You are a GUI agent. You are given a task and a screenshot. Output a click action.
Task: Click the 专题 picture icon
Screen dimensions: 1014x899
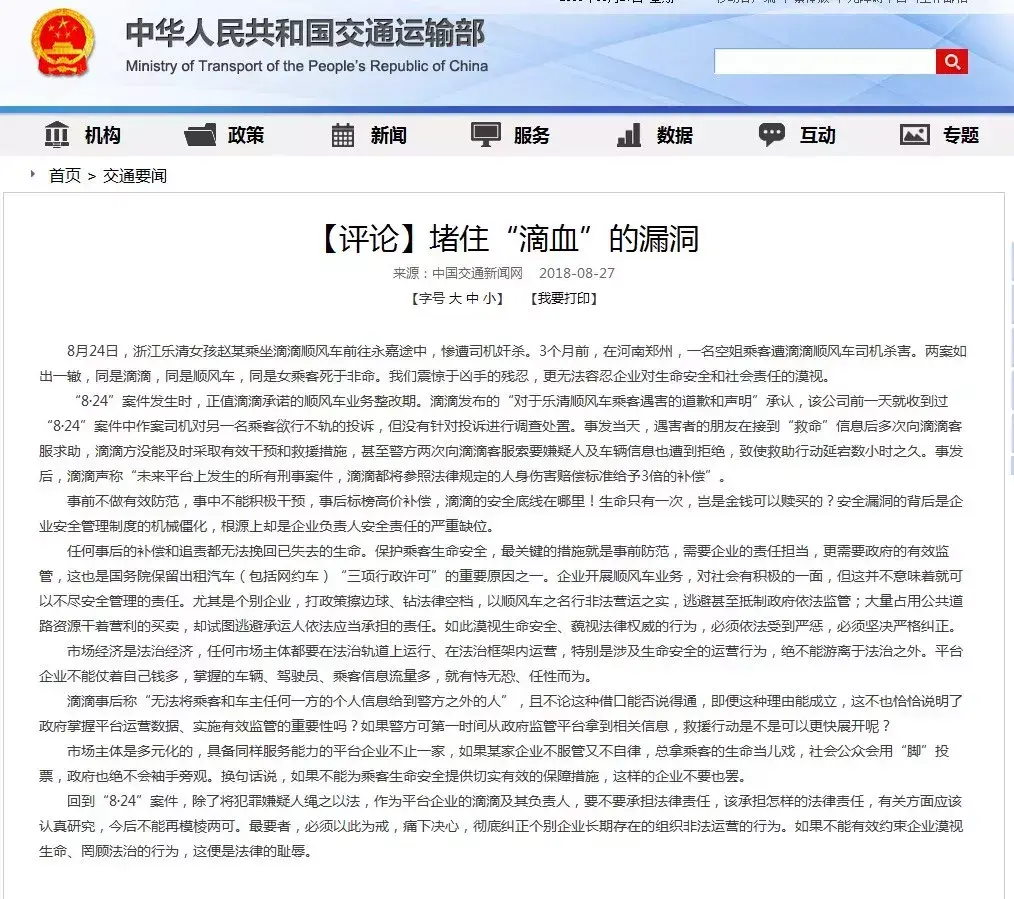pyautogui.click(x=914, y=135)
